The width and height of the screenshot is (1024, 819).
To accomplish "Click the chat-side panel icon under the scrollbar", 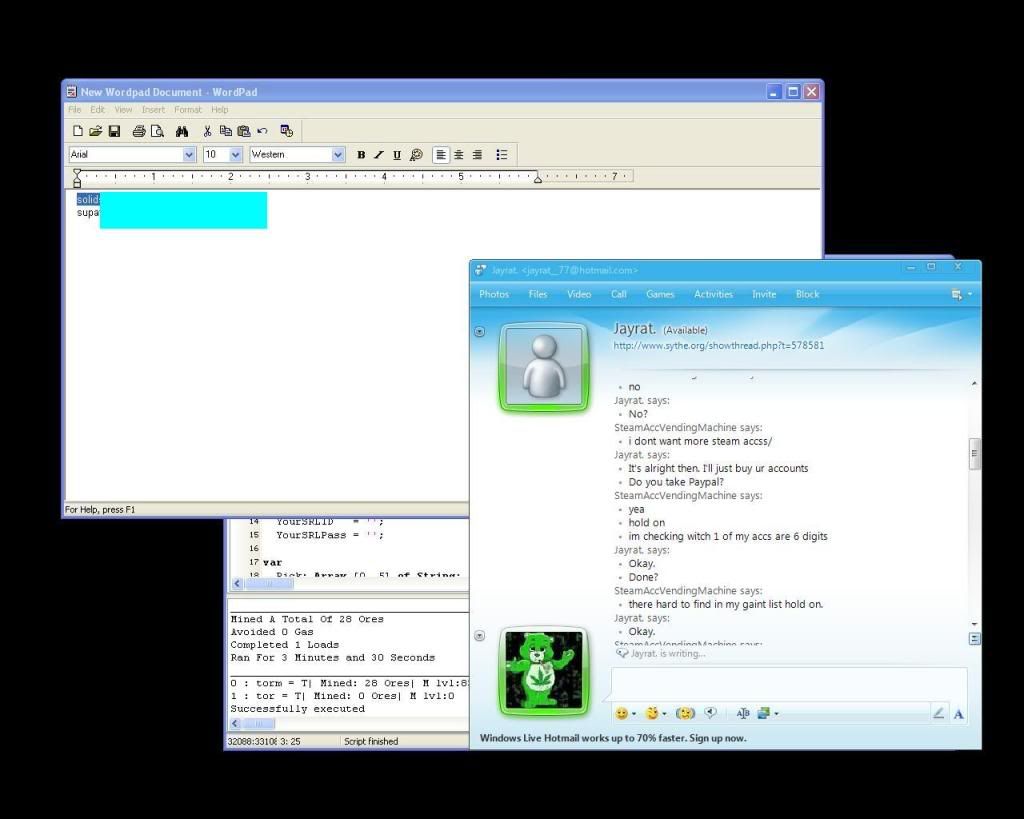I will [x=974, y=639].
